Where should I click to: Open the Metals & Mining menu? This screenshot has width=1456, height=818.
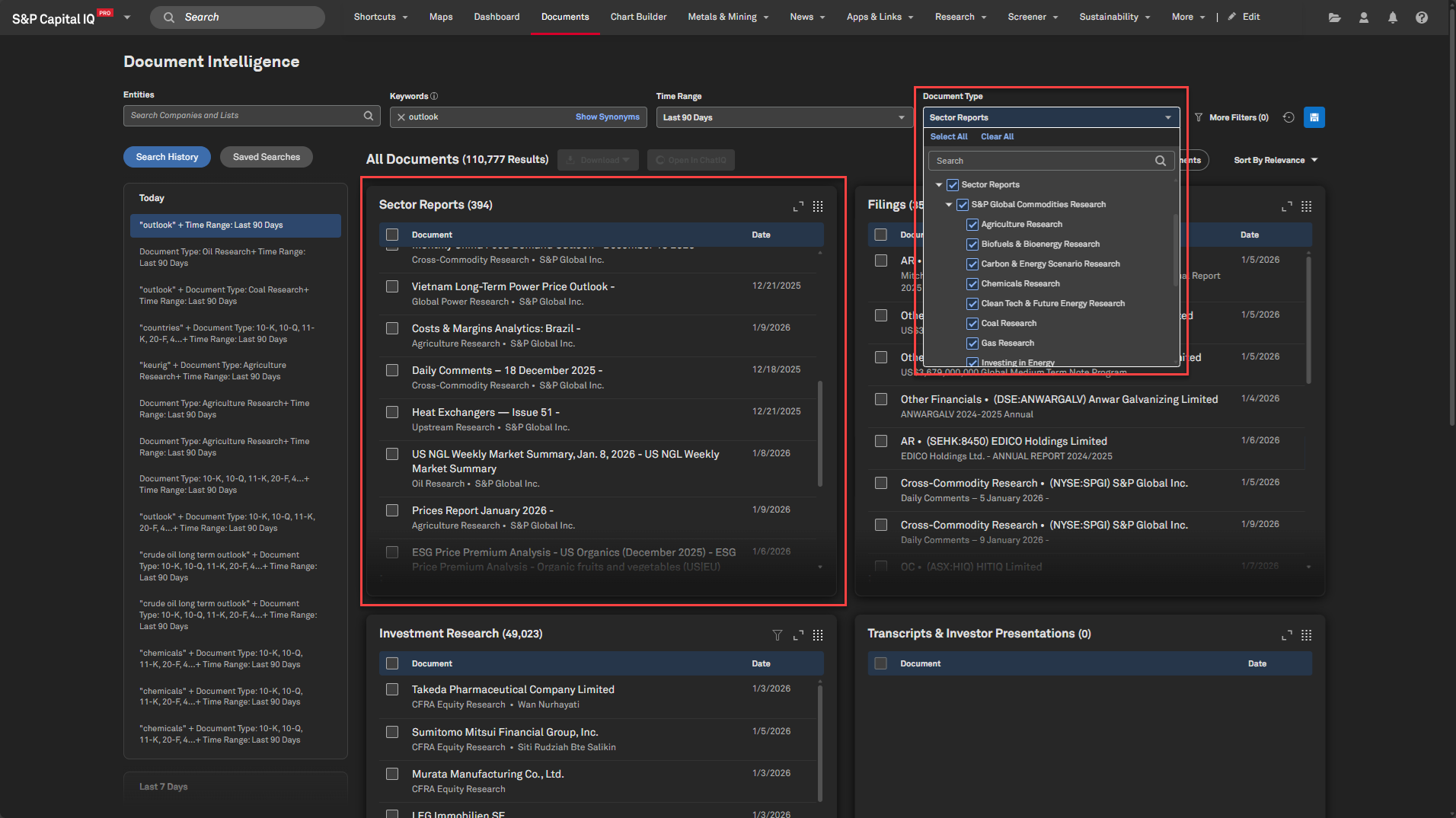(728, 17)
